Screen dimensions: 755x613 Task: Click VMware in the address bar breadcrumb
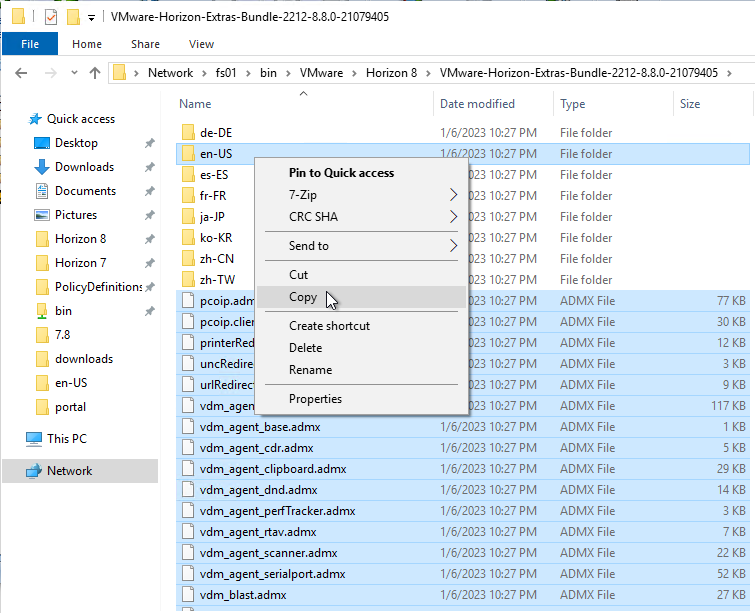(x=321, y=73)
